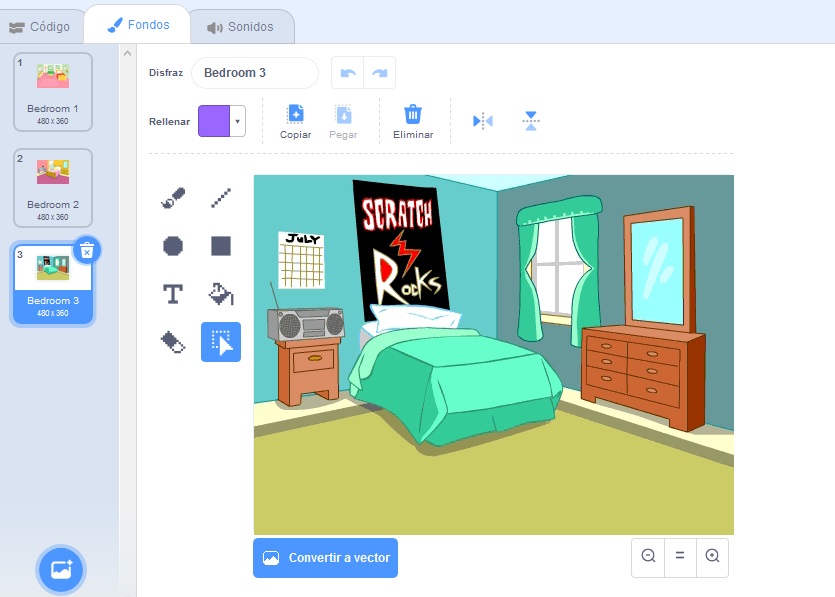Flip the backdrop vertically
Viewport: 835px width, 597px height.
click(x=531, y=121)
